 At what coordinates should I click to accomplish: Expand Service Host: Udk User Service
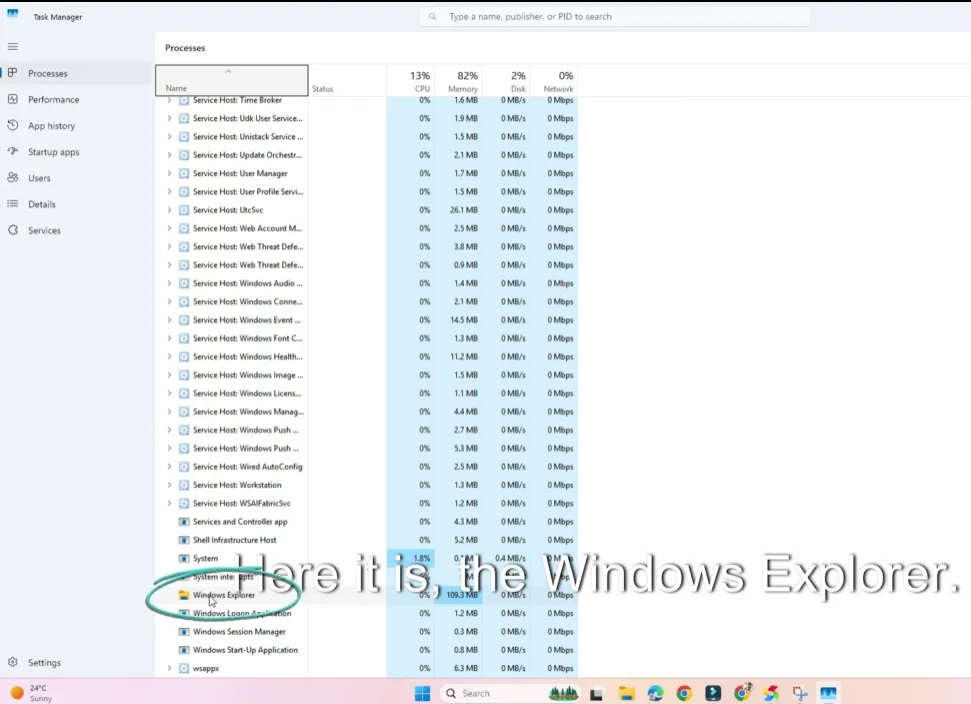click(x=169, y=118)
